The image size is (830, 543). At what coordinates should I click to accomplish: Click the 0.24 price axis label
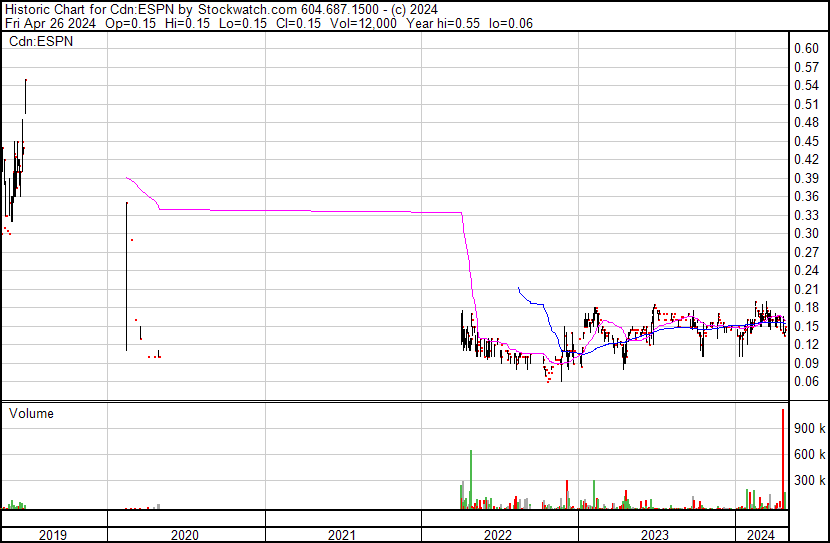(806, 270)
